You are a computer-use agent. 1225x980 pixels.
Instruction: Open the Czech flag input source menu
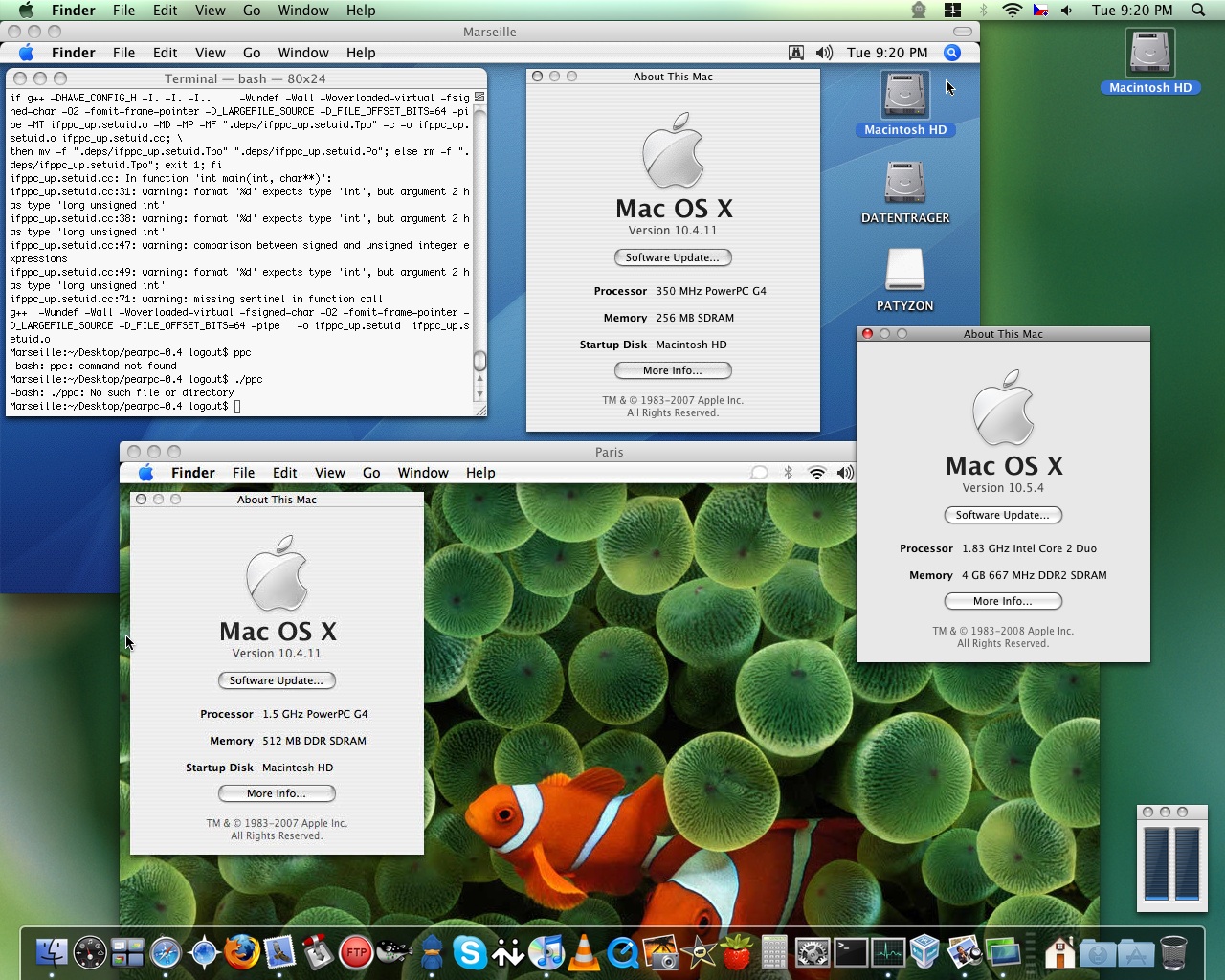[x=1040, y=11]
